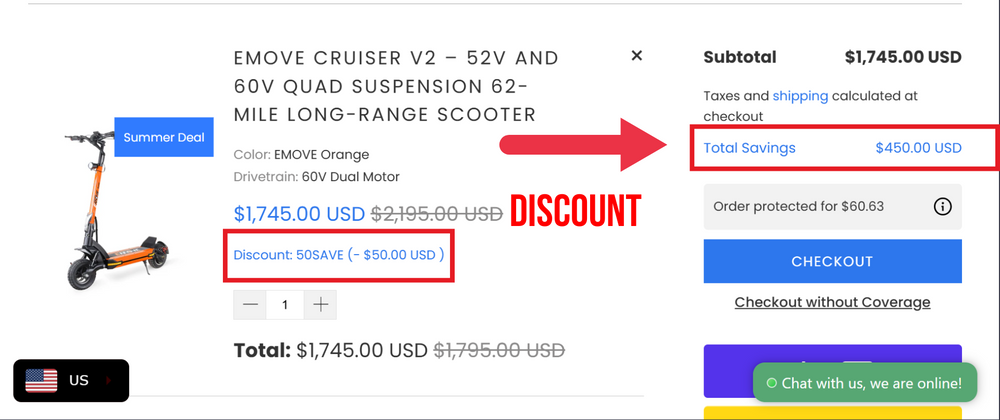
Task: Increase quantity with the plus icon
Action: tap(320, 305)
